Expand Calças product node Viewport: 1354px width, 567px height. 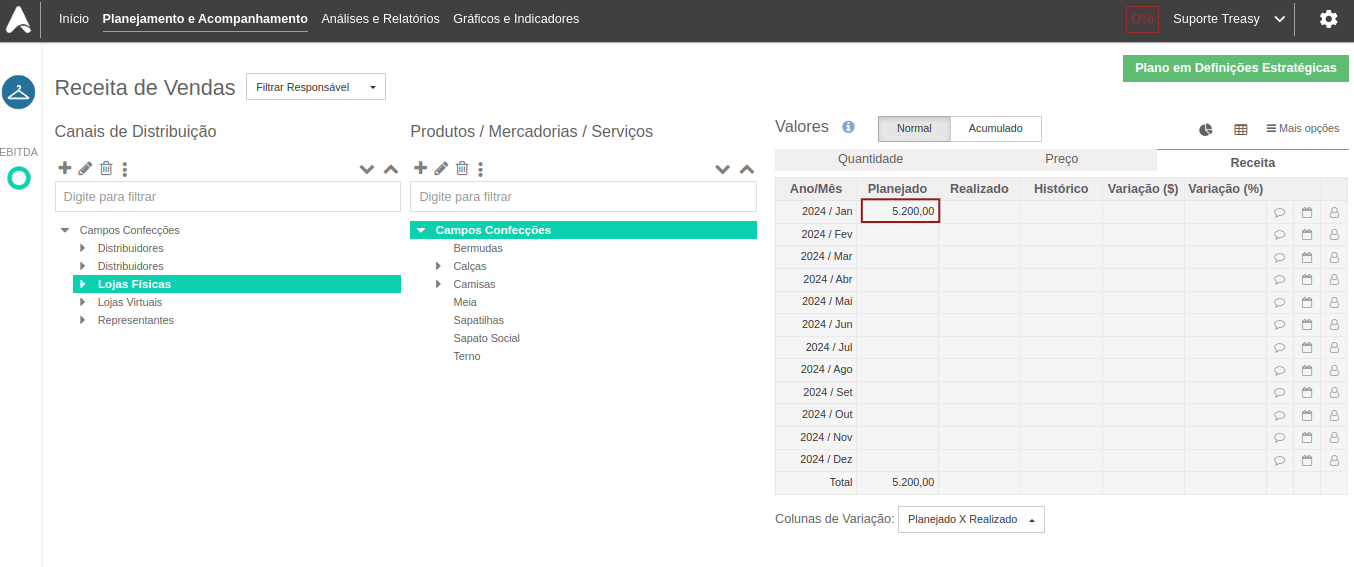point(439,266)
